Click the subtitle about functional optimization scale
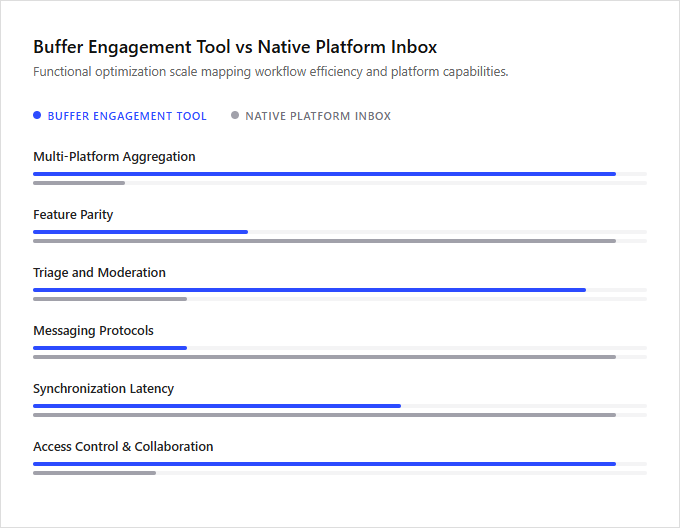The width and height of the screenshot is (680, 528). pyautogui.click(x=271, y=72)
